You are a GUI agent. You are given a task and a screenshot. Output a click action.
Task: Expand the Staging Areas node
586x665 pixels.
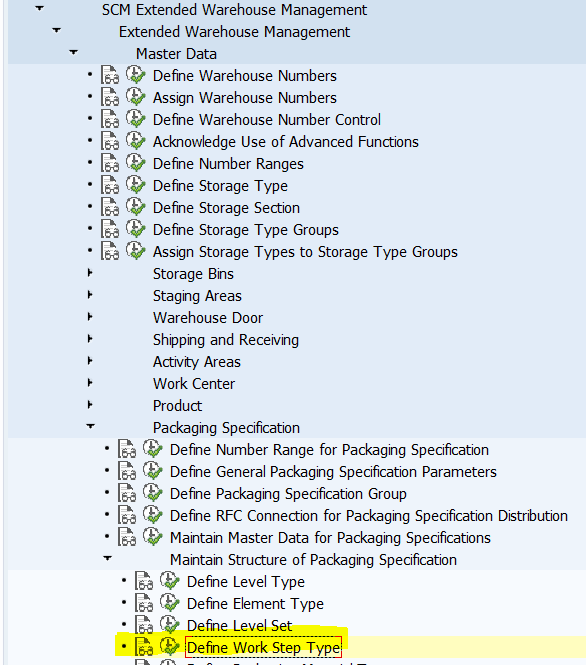(x=89, y=295)
